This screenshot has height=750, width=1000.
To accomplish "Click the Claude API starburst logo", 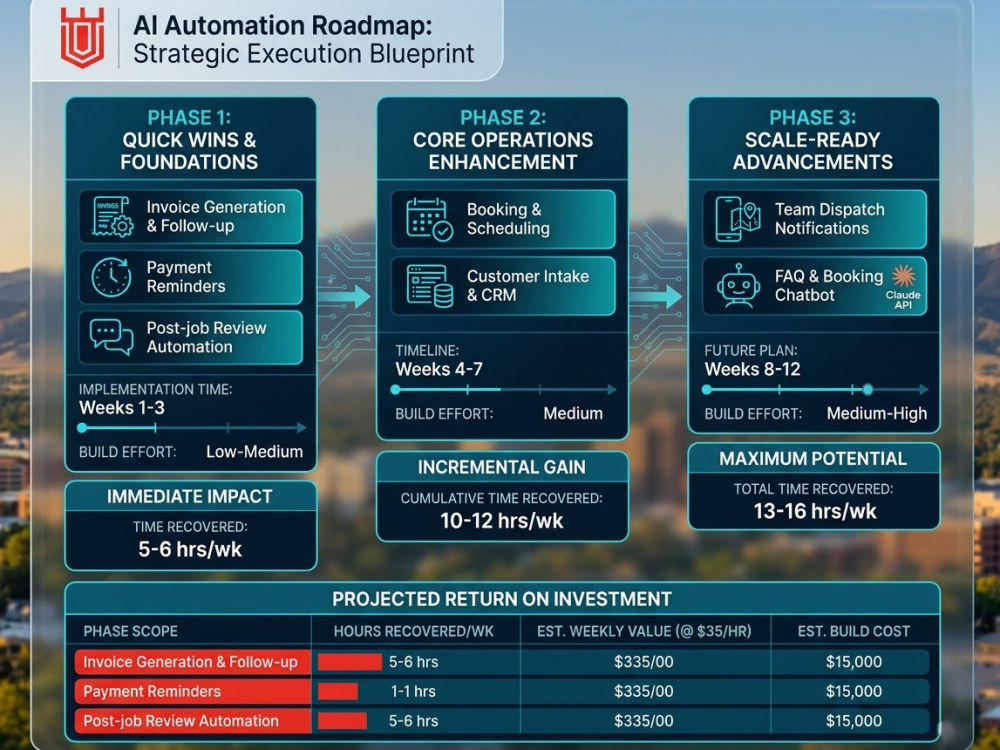I will click(903, 276).
